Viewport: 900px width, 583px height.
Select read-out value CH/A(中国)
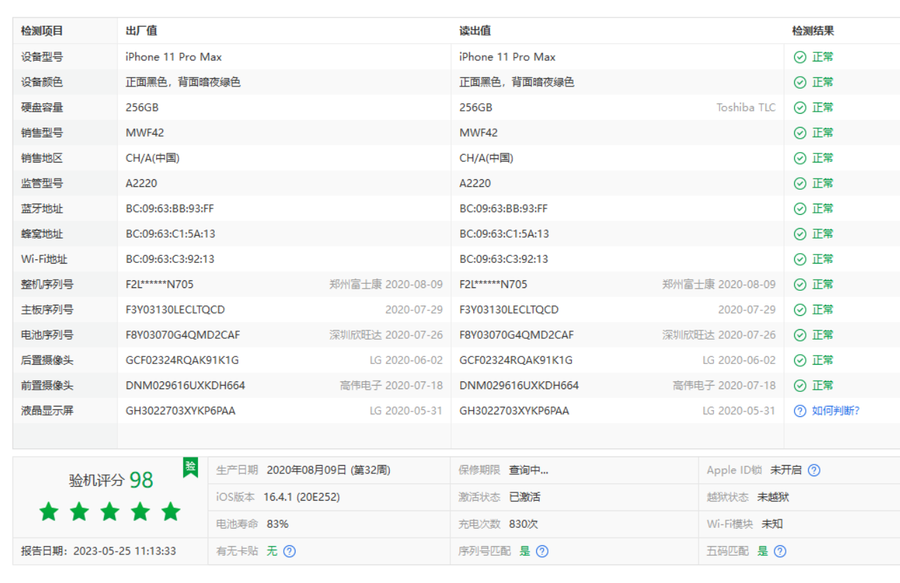[486, 158]
